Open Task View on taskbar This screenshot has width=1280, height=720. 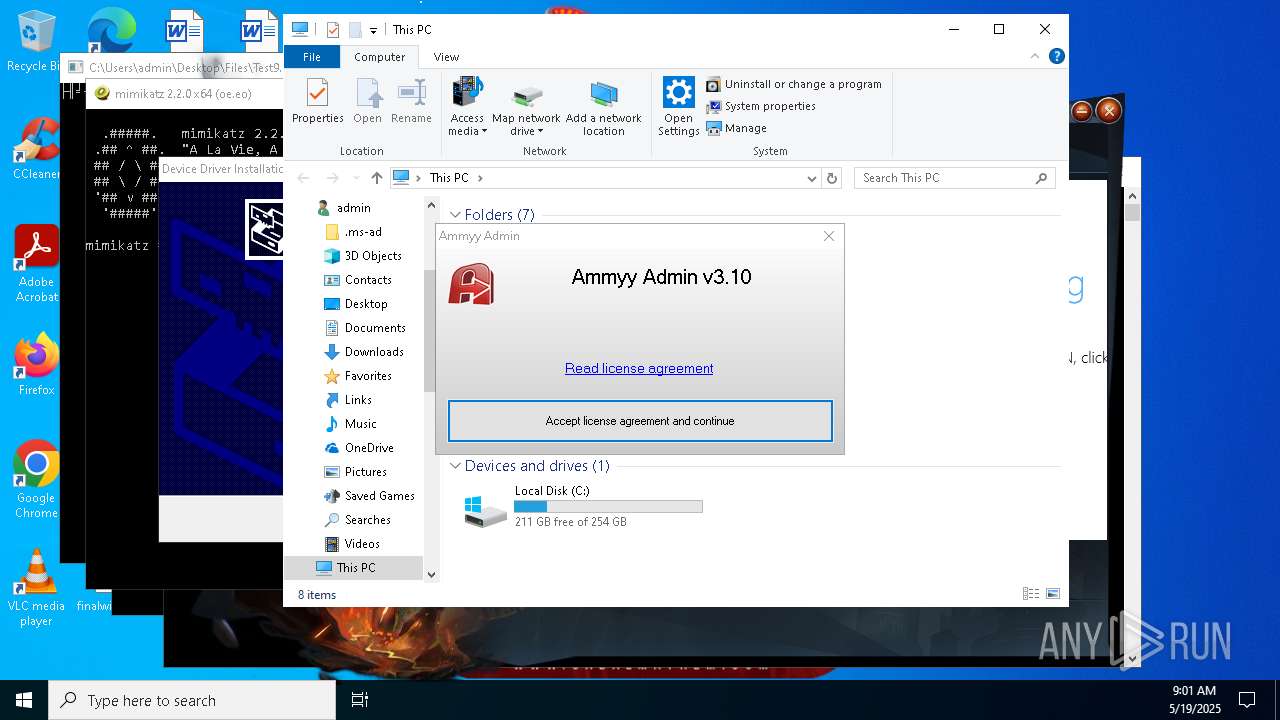tap(360, 700)
